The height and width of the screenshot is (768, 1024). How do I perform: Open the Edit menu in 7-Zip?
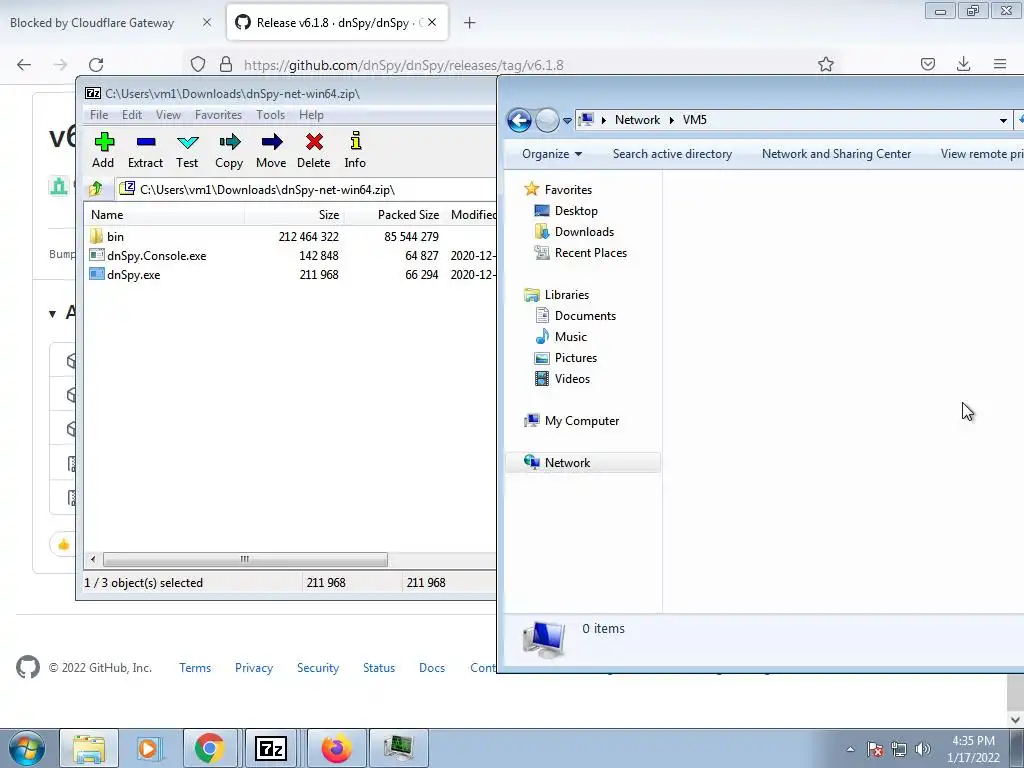132,115
